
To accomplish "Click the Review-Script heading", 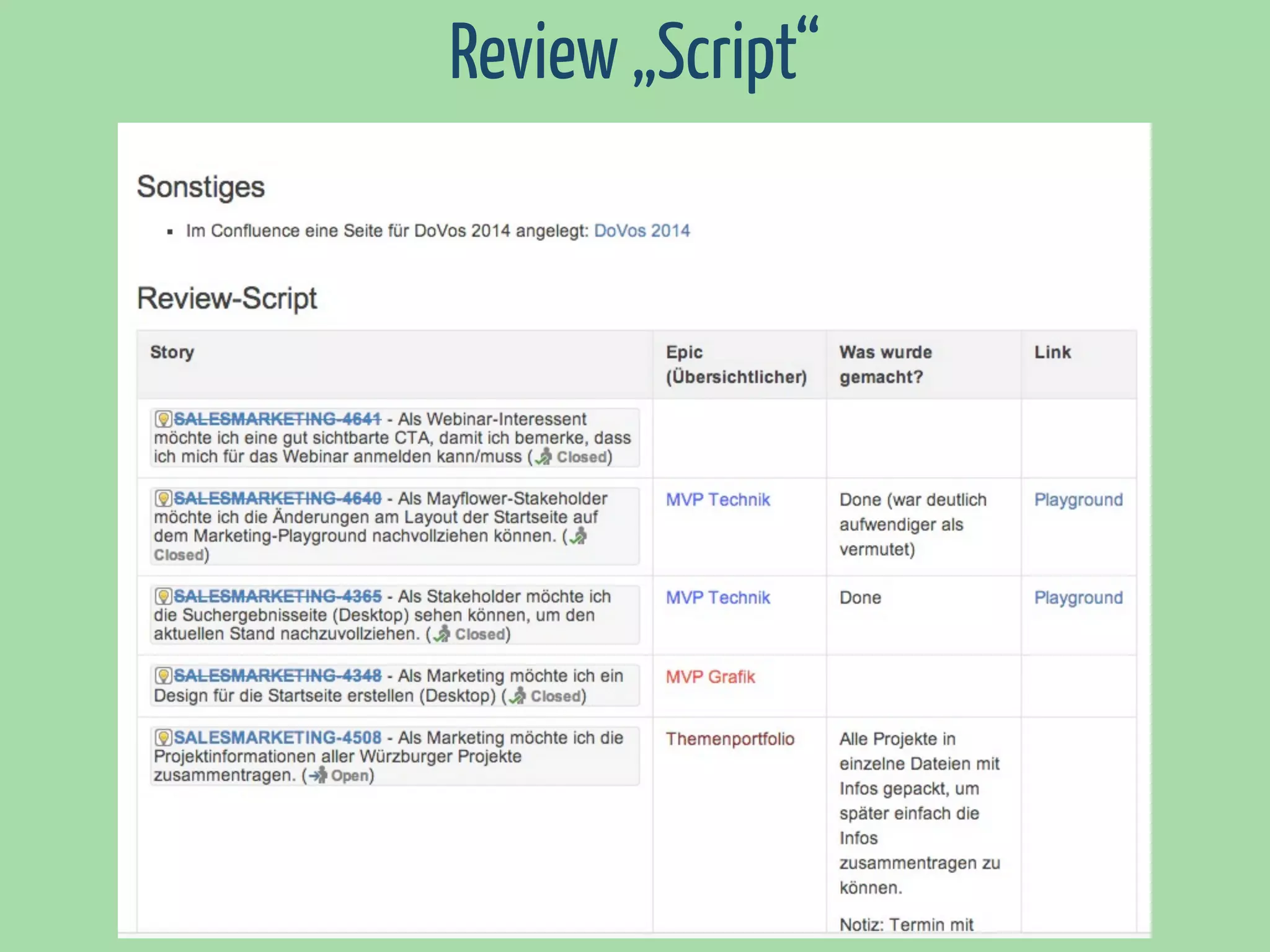I will [227, 298].
